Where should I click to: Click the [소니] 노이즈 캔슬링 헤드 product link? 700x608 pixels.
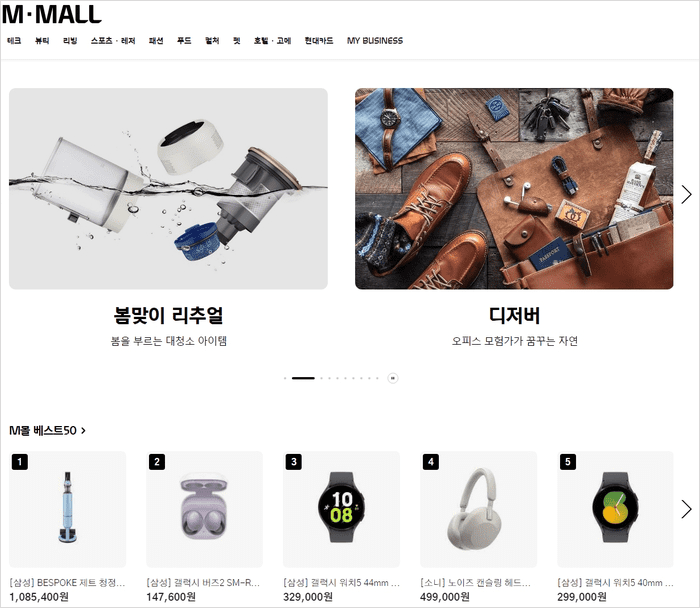point(475,583)
